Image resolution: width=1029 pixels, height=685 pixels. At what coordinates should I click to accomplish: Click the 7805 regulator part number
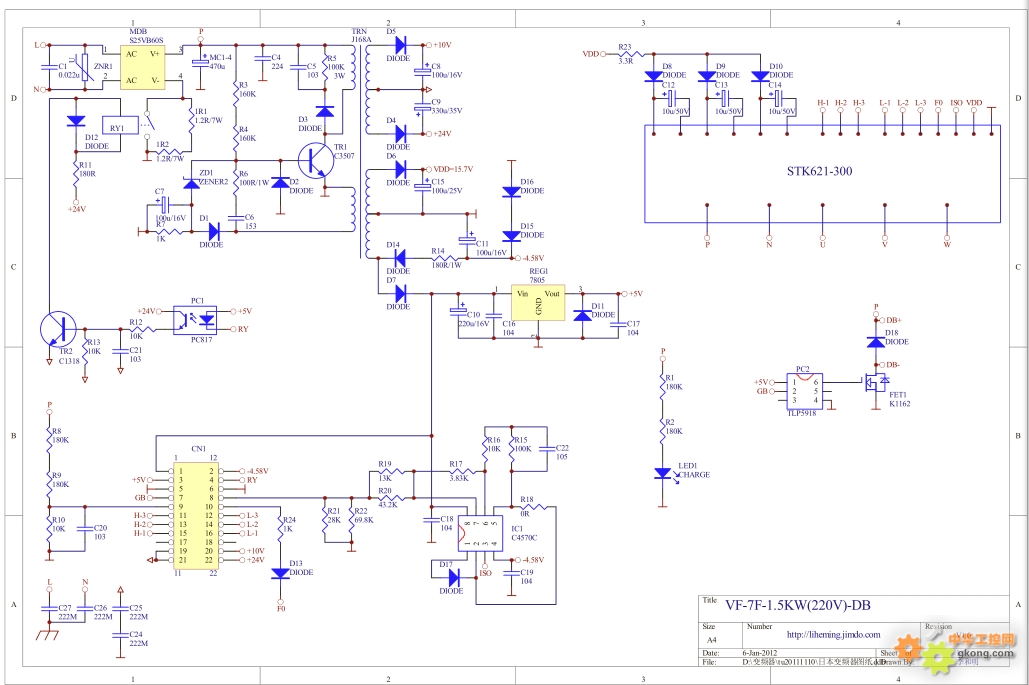click(537, 280)
